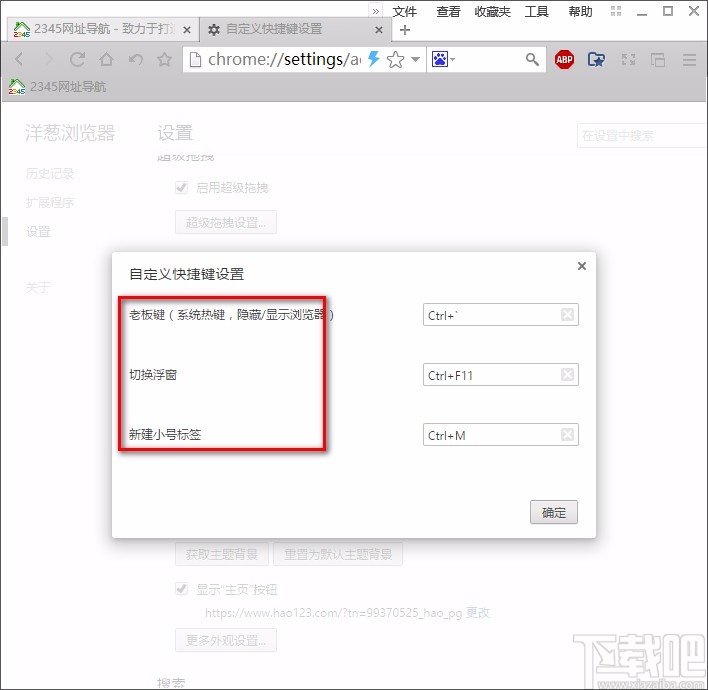Open the Baidu search engine selector
The width and height of the screenshot is (708, 690).
(443, 59)
